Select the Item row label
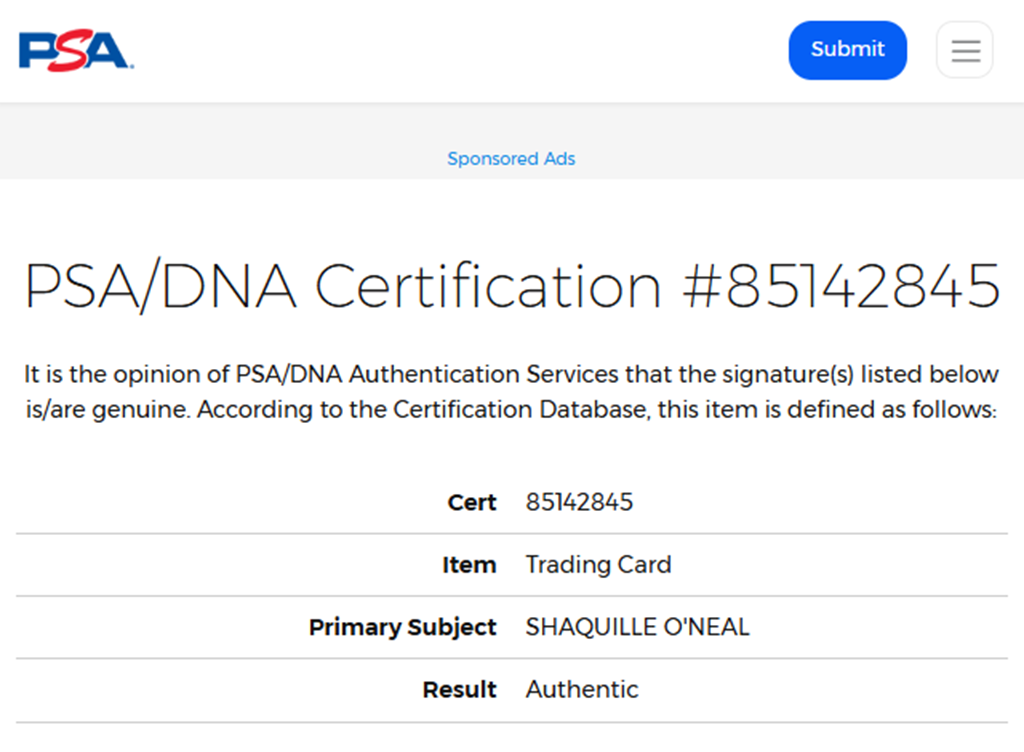1024x752 pixels. 469,565
